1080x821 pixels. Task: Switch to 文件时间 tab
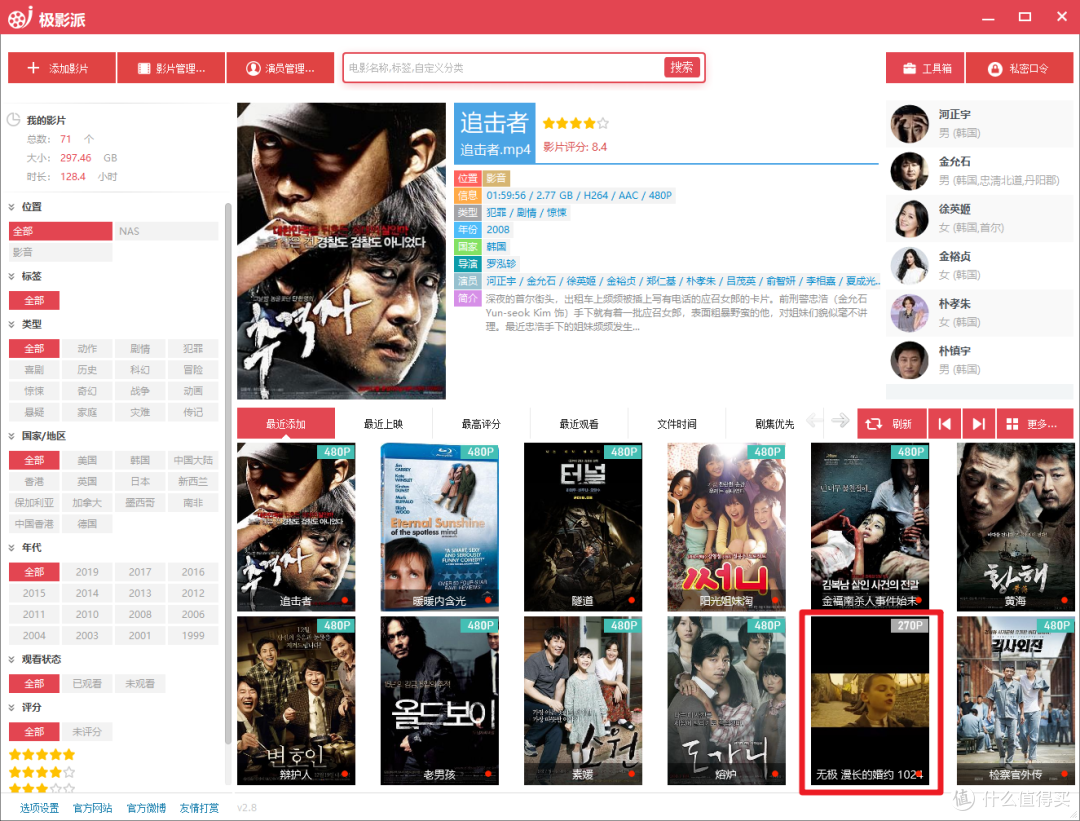(677, 424)
